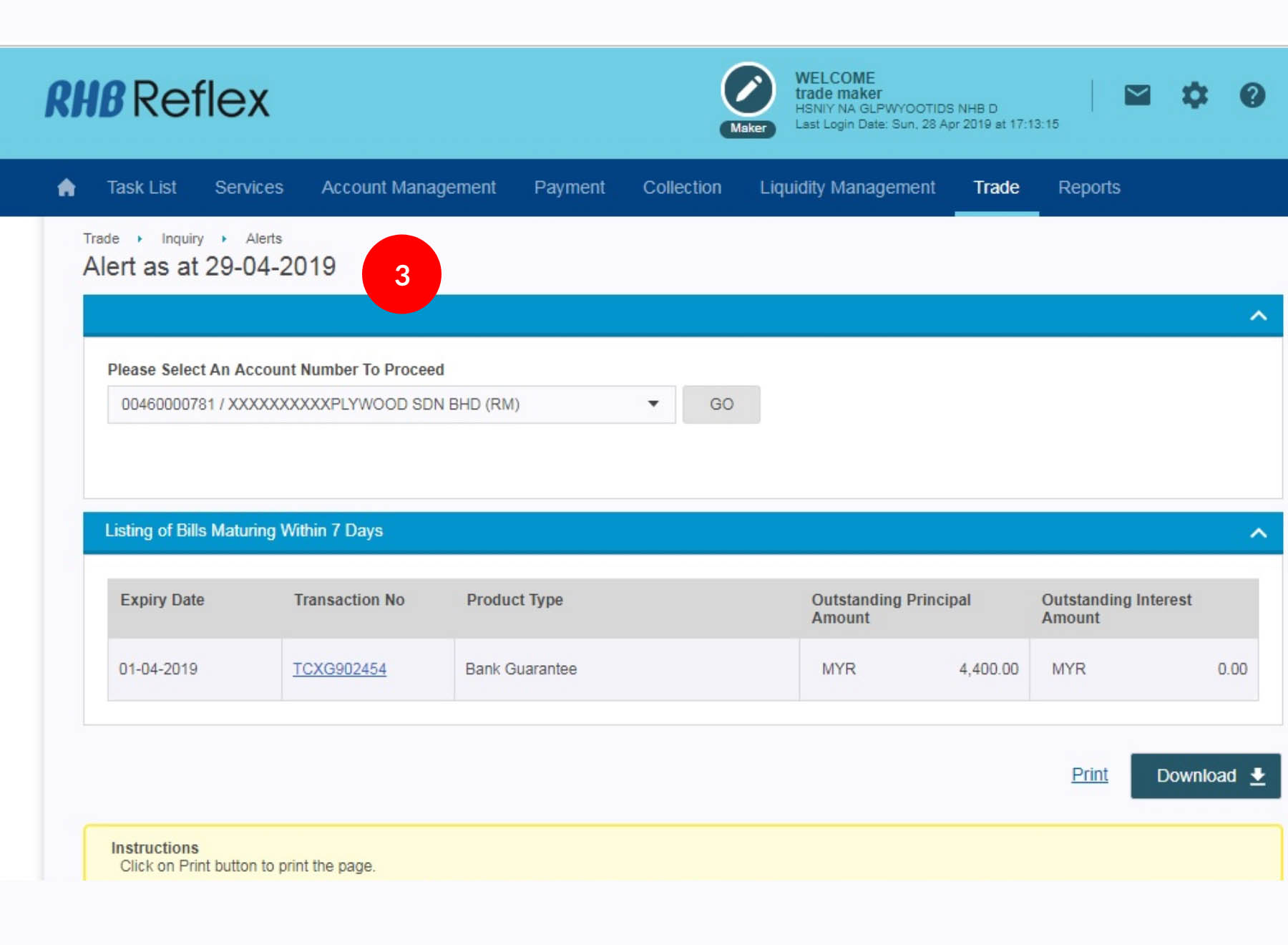1288x945 pixels.
Task: Click the home icon in navigation bar
Action: click(67, 188)
